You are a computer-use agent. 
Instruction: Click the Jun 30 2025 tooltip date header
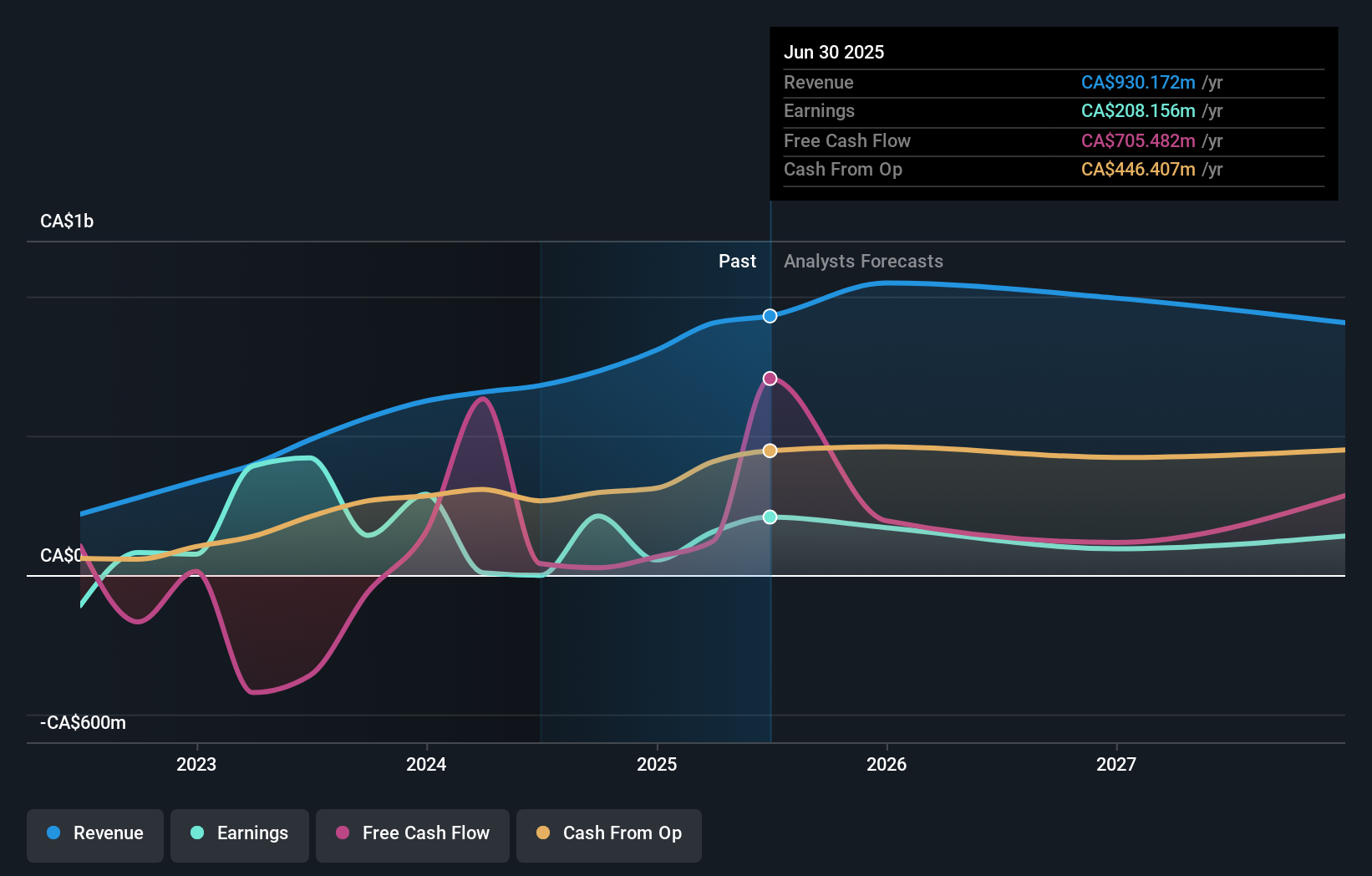(x=834, y=53)
